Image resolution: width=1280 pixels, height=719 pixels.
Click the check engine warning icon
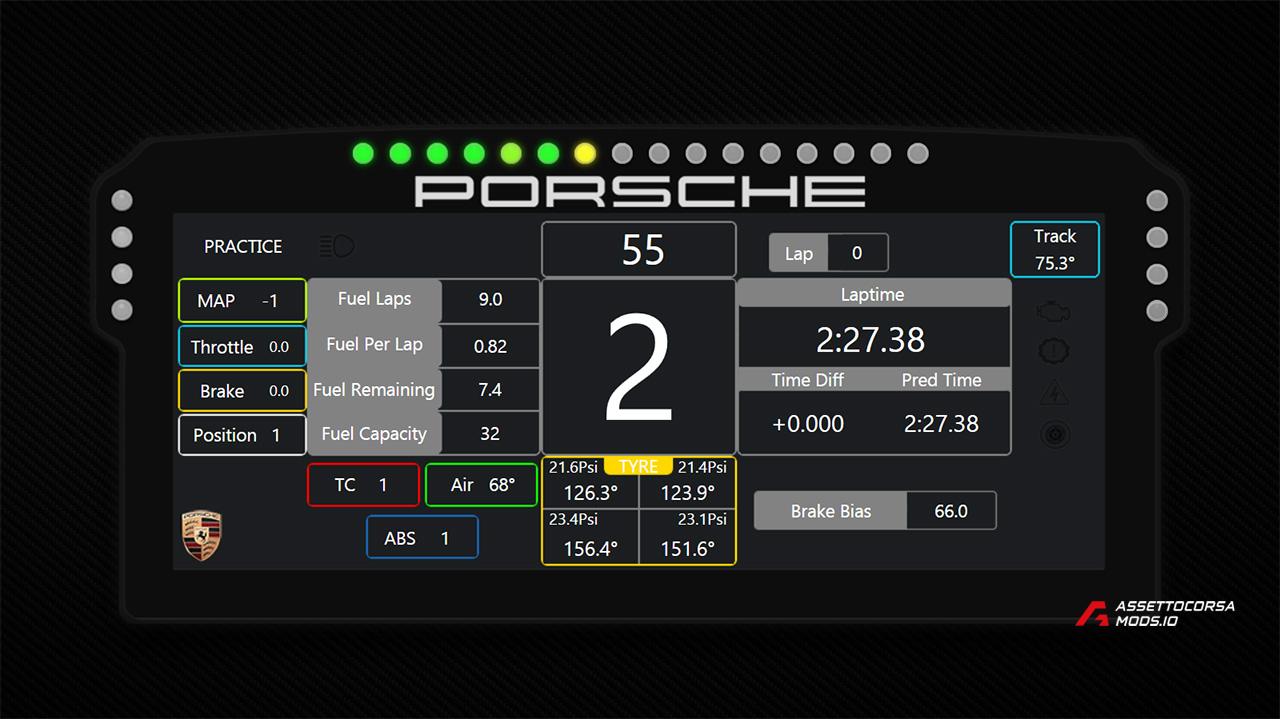click(1054, 312)
